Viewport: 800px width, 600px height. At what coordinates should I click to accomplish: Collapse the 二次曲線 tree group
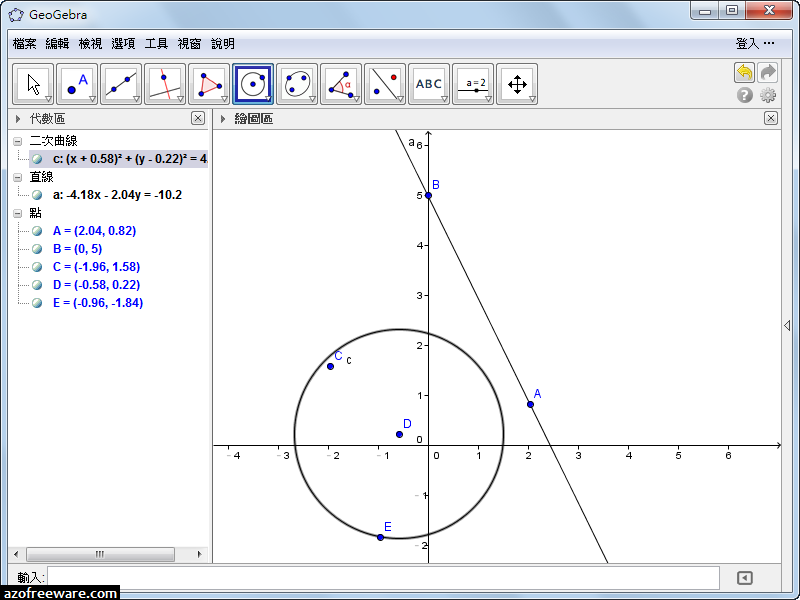point(18,141)
